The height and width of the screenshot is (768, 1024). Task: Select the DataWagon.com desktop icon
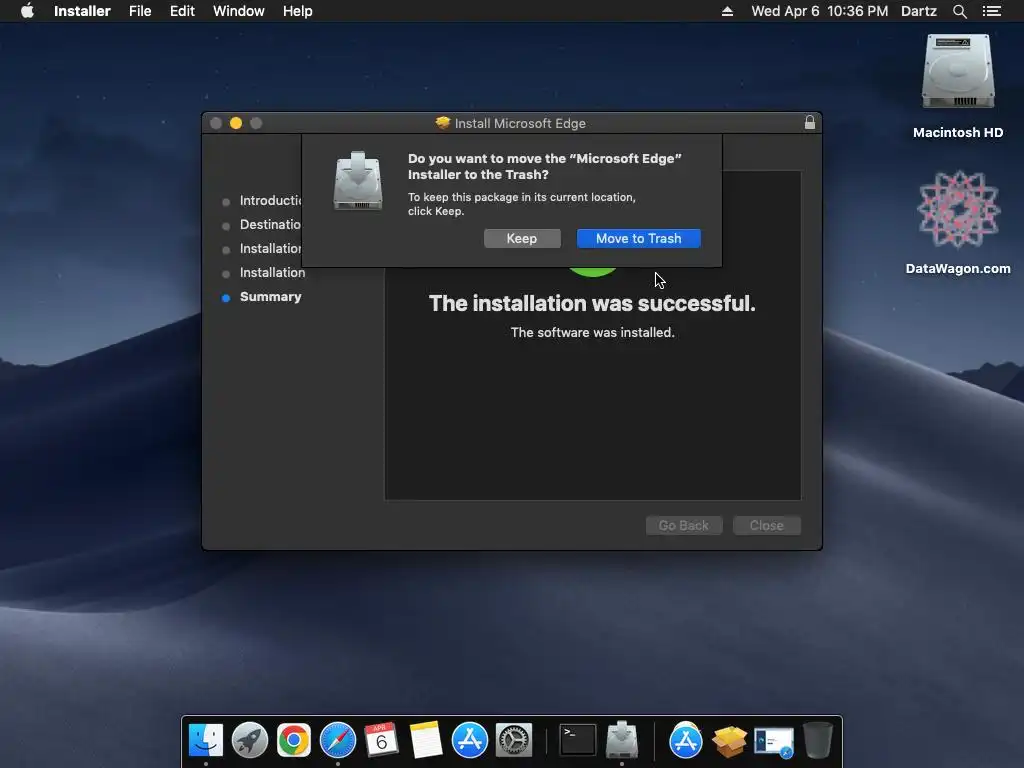[x=957, y=222]
